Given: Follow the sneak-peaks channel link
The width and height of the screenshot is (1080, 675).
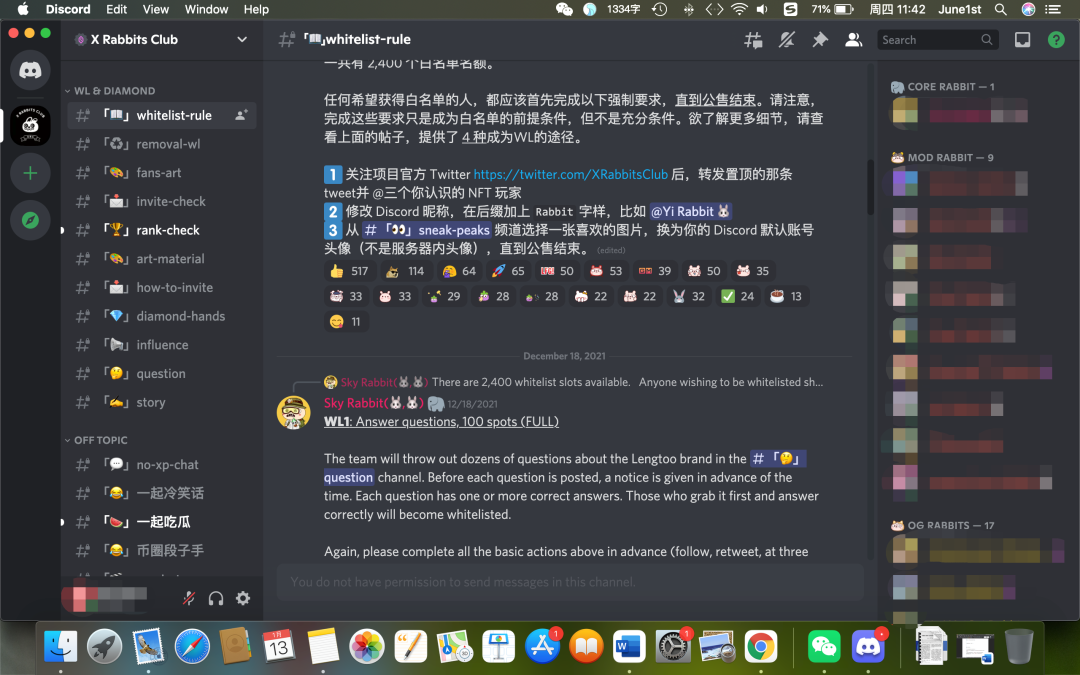Looking at the screenshot, I should pos(426,230).
